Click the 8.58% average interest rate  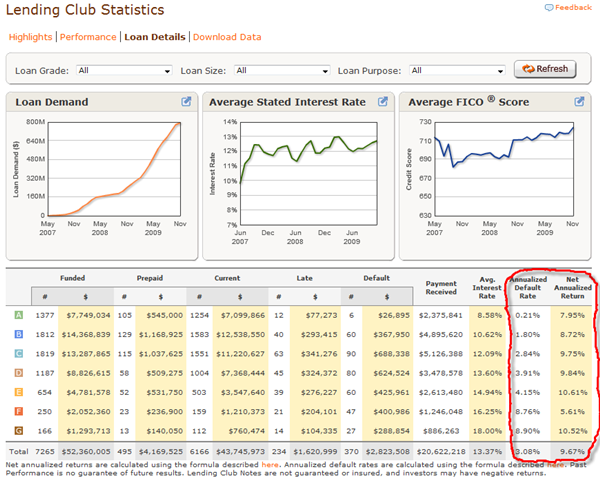(489, 315)
